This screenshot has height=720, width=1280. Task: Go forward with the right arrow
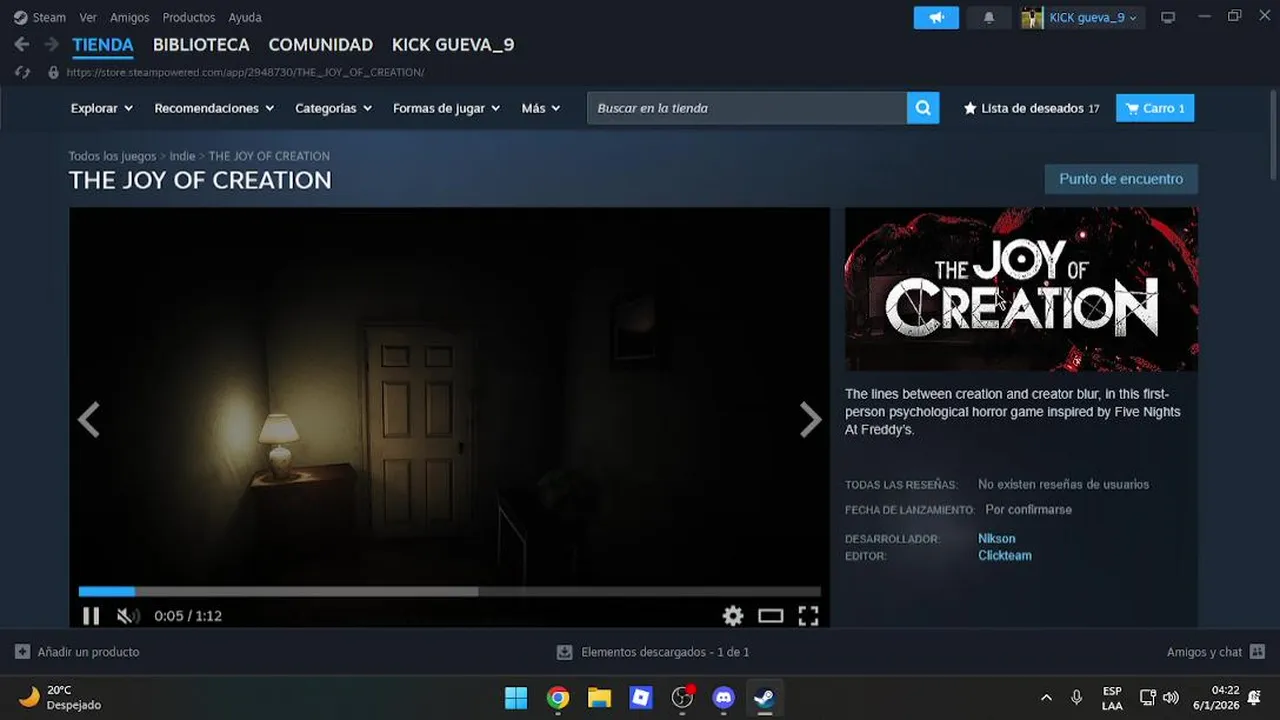[x=51, y=45]
